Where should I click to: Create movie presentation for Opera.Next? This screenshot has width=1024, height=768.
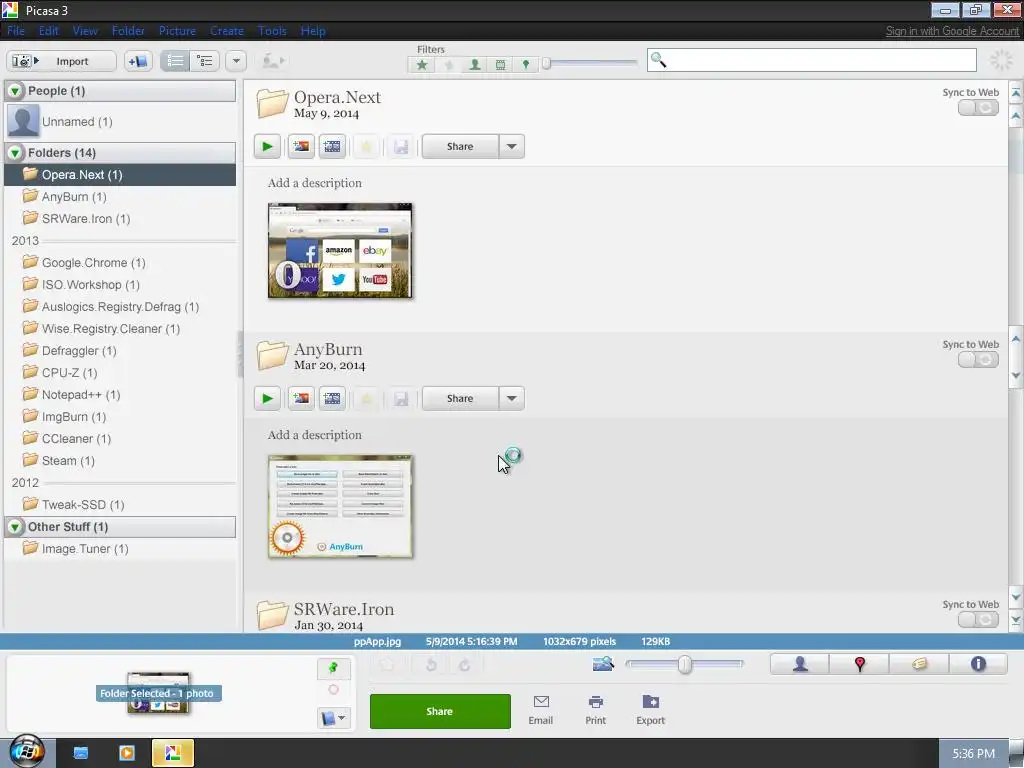[332, 146]
